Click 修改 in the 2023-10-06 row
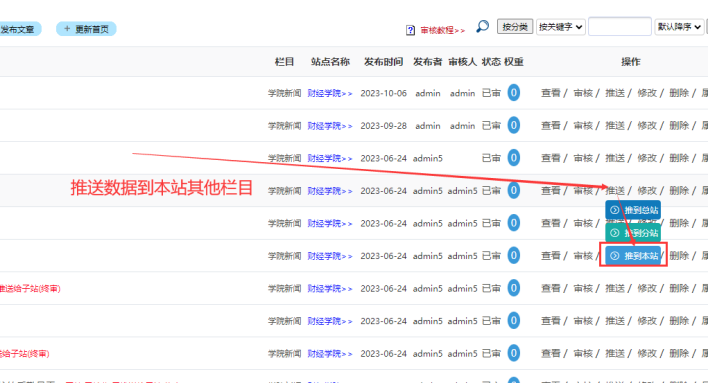708x384 pixels. pos(647,93)
